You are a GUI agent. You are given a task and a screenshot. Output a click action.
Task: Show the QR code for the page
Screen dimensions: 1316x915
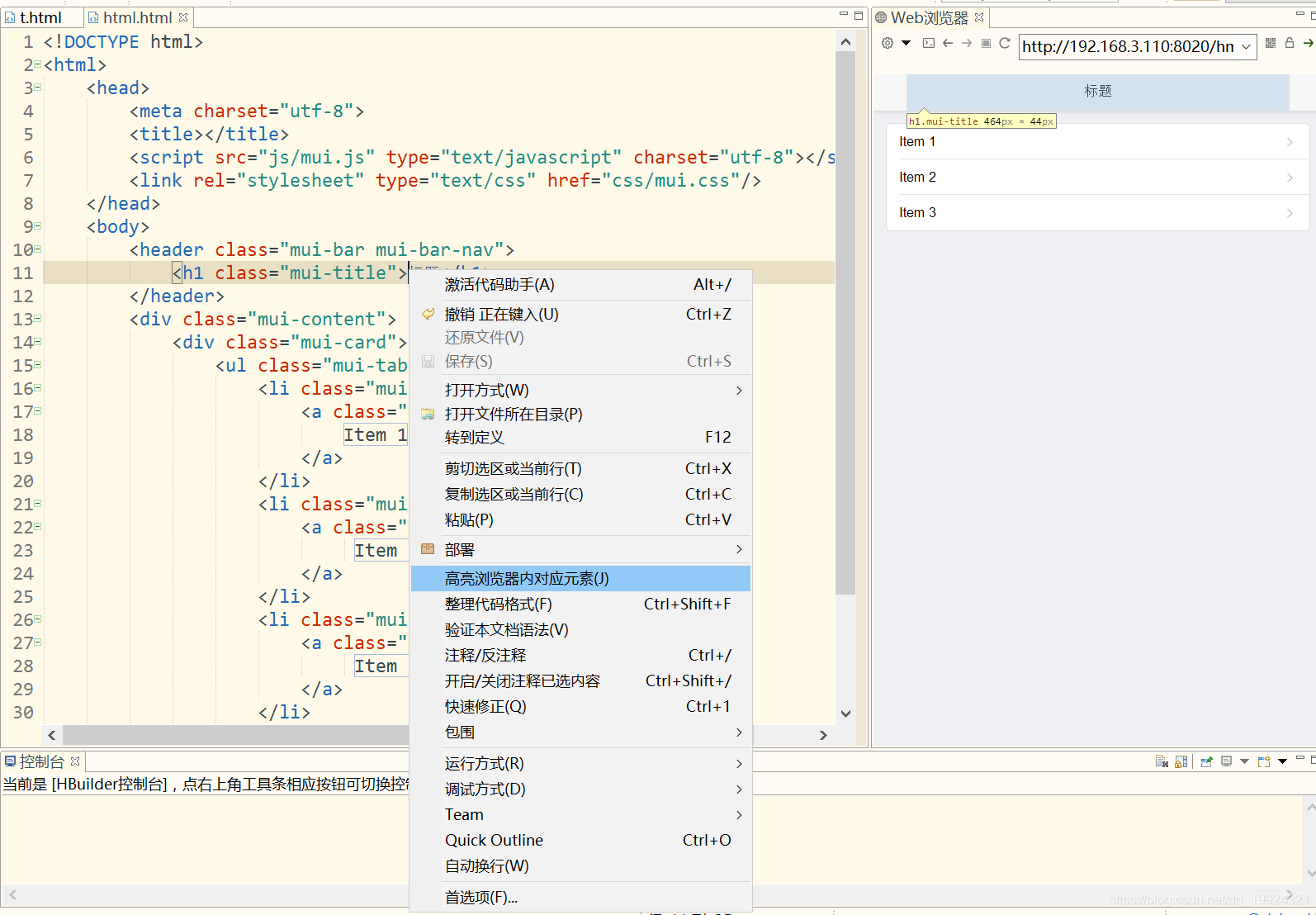click(x=1271, y=43)
